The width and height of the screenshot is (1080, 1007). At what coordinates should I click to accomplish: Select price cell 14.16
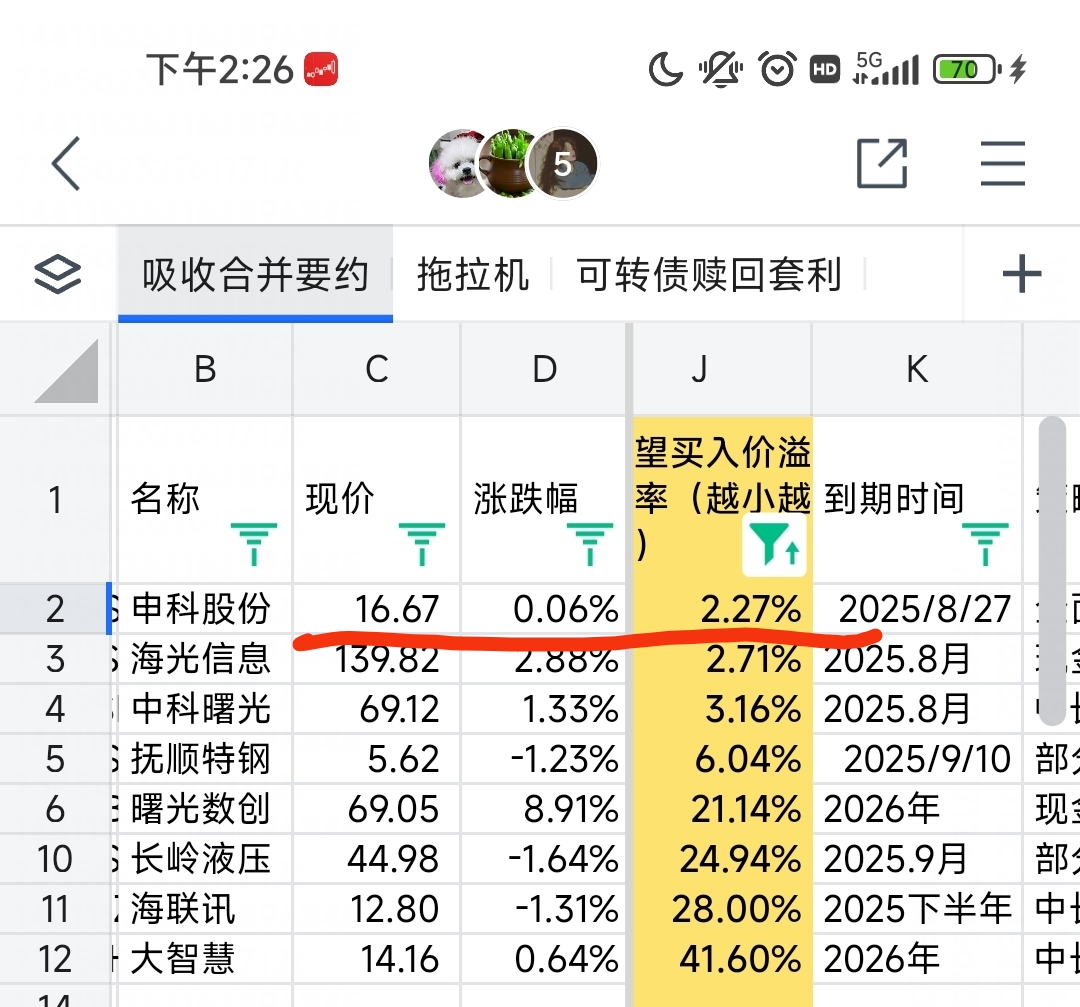click(377, 959)
